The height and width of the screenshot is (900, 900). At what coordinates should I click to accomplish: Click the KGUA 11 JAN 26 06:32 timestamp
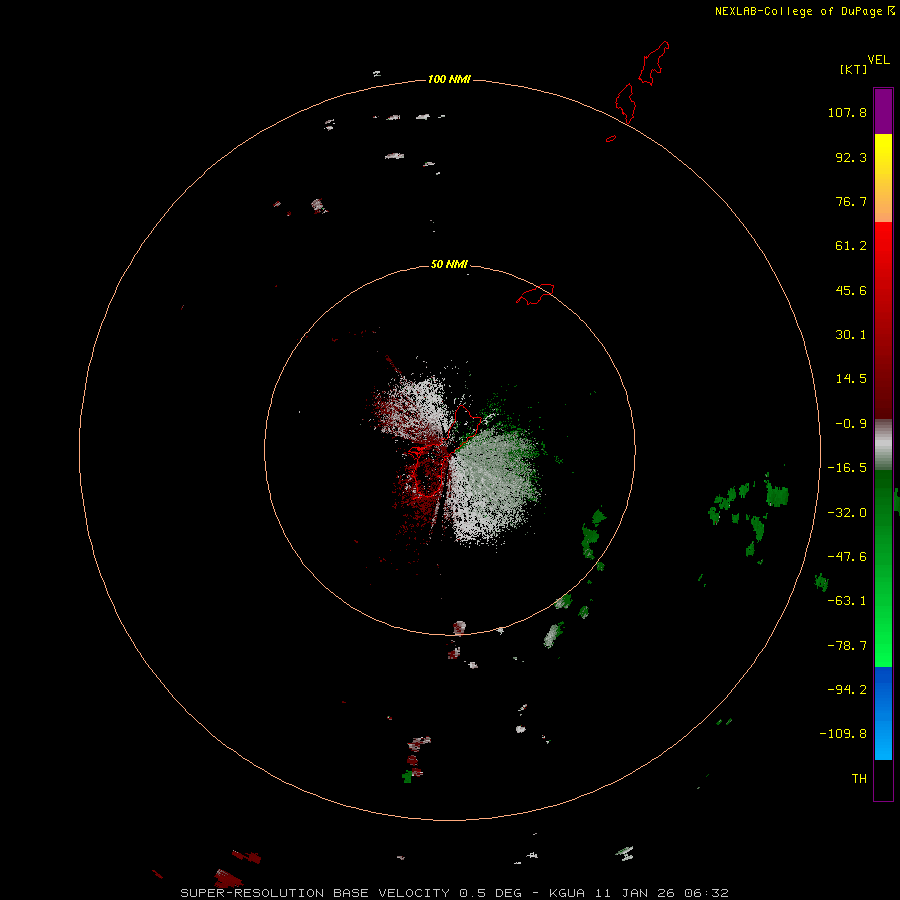click(639, 893)
